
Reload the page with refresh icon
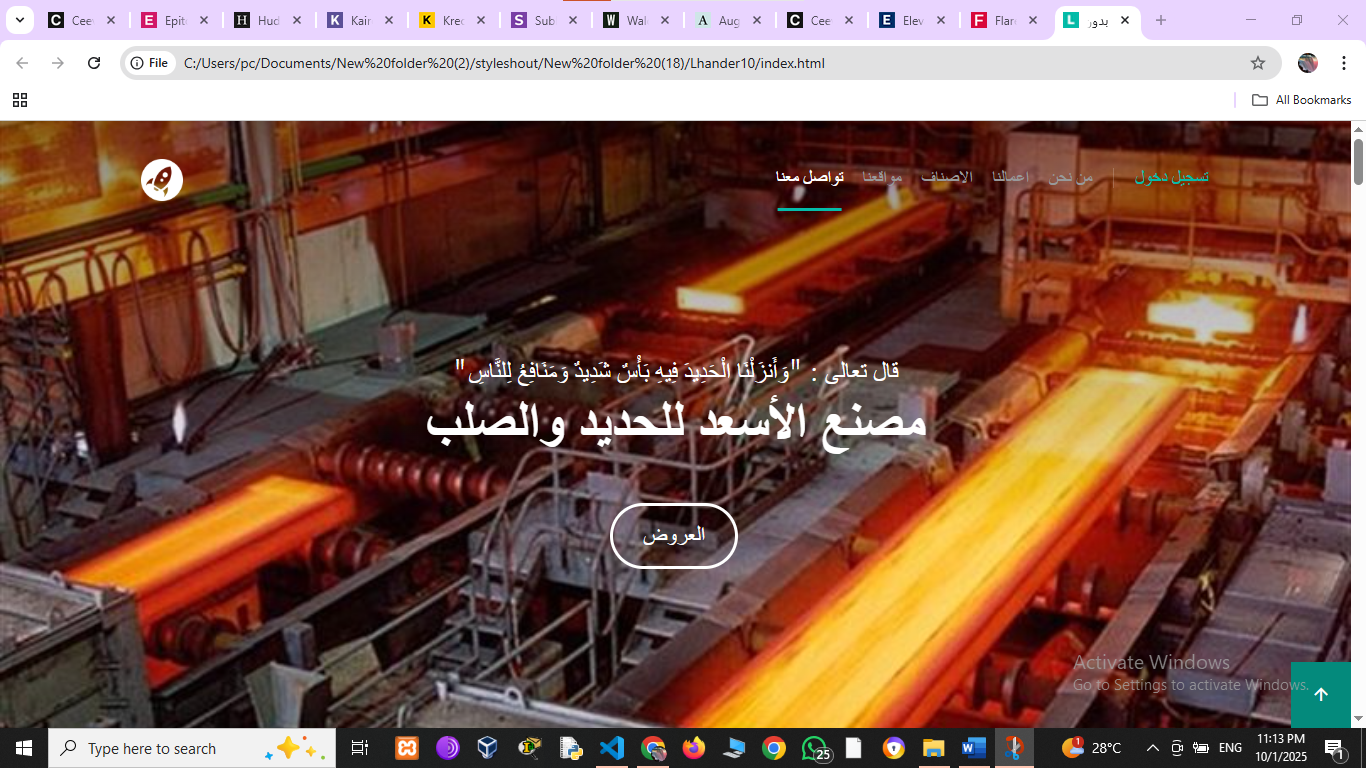(x=94, y=63)
